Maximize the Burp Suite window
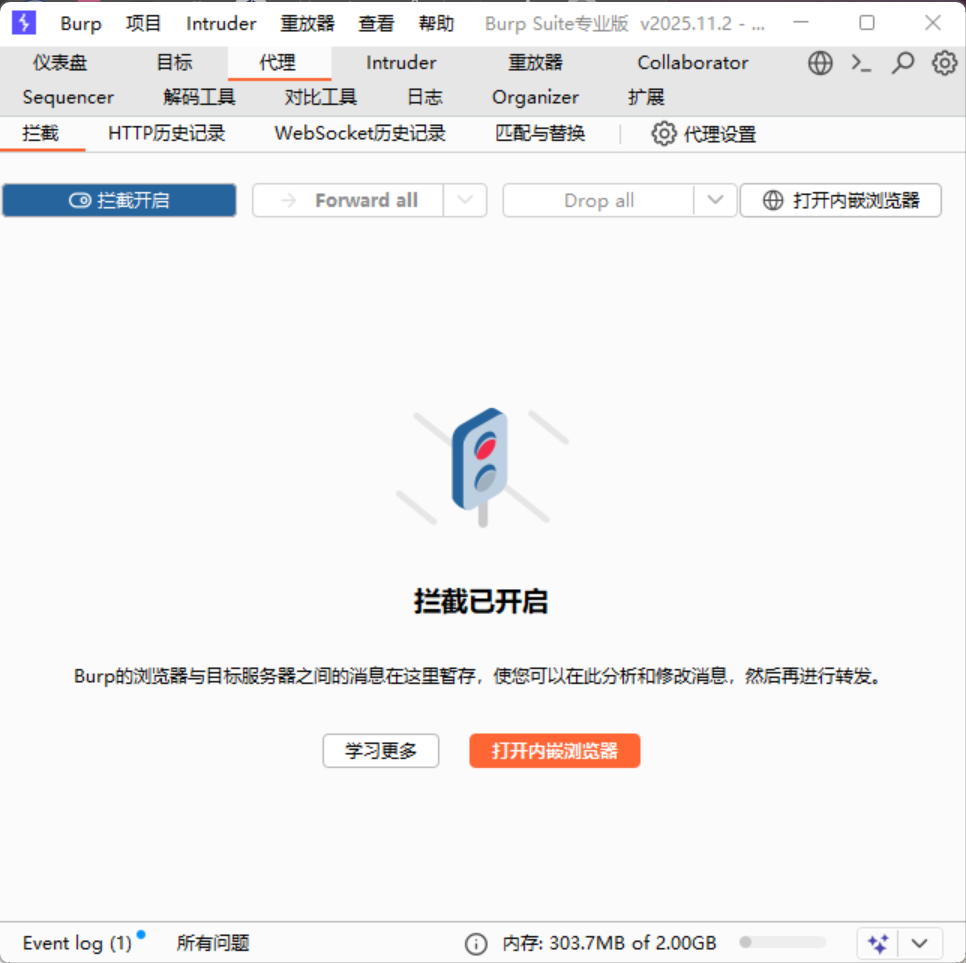966x963 pixels. (867, 23)
